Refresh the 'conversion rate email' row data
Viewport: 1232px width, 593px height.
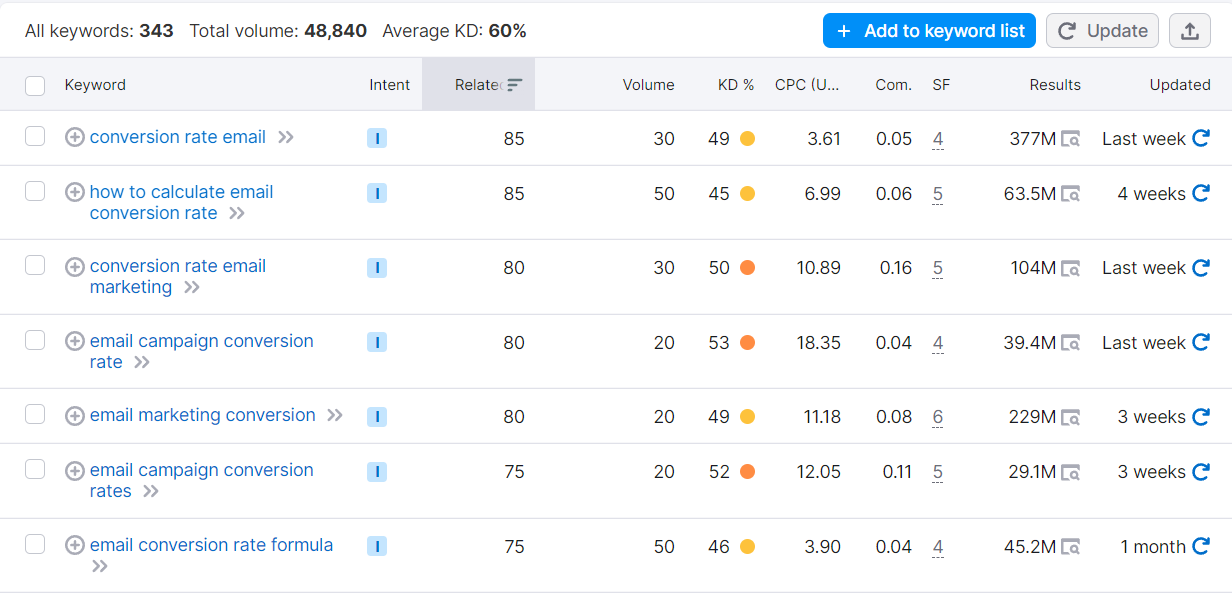tap(1201, 139)
